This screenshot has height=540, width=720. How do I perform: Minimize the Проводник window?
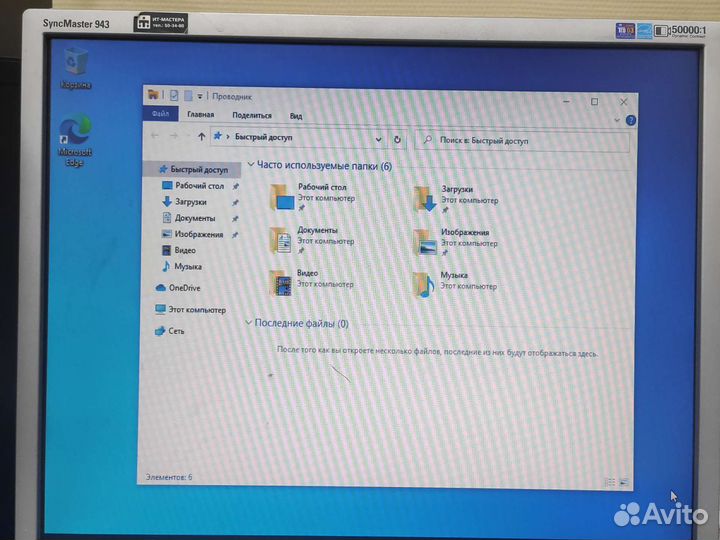pyautogui.click(x=567, y=101)
